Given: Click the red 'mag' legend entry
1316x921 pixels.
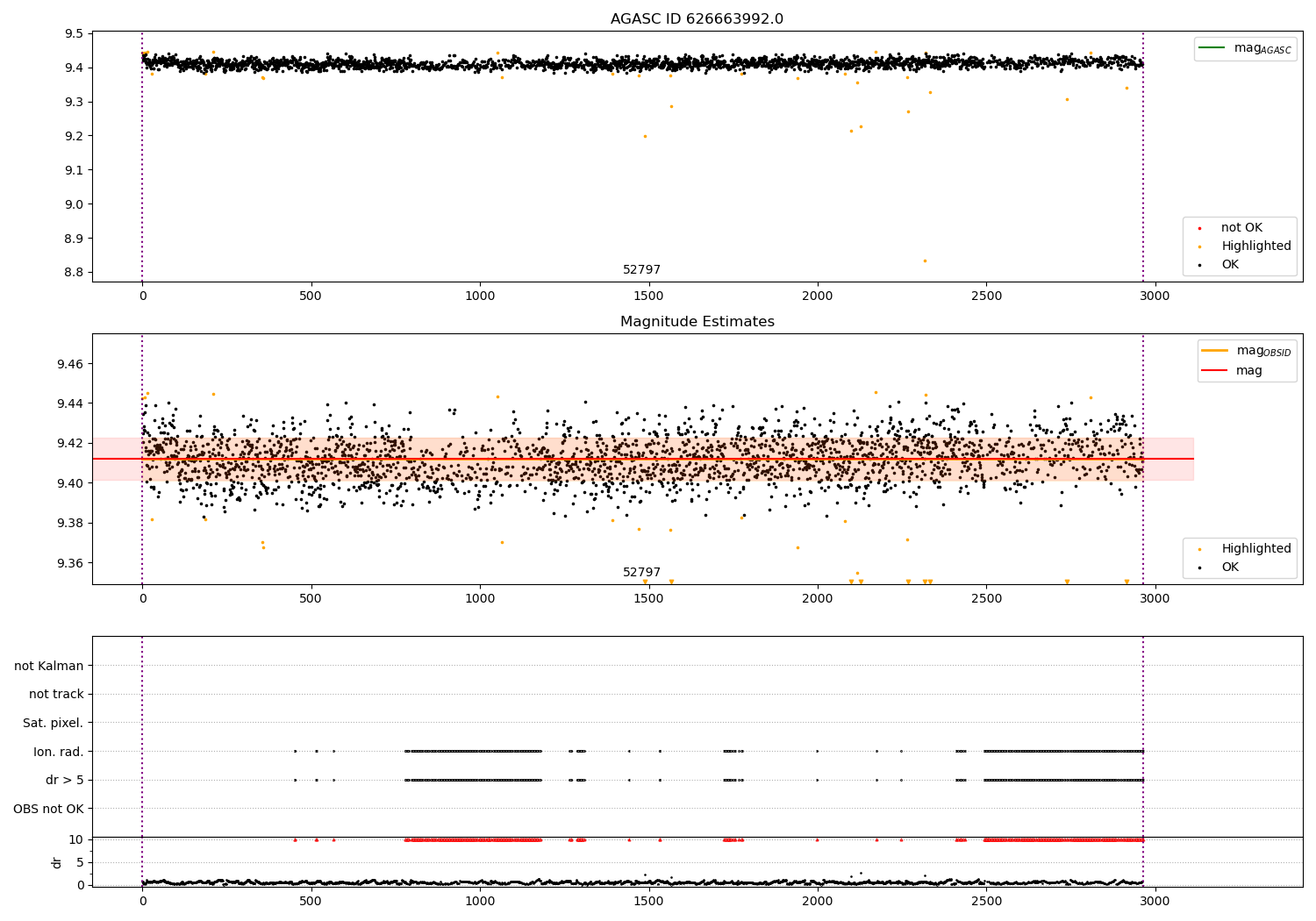Looking at the screenshot, I should click(x=1233, y=371).
